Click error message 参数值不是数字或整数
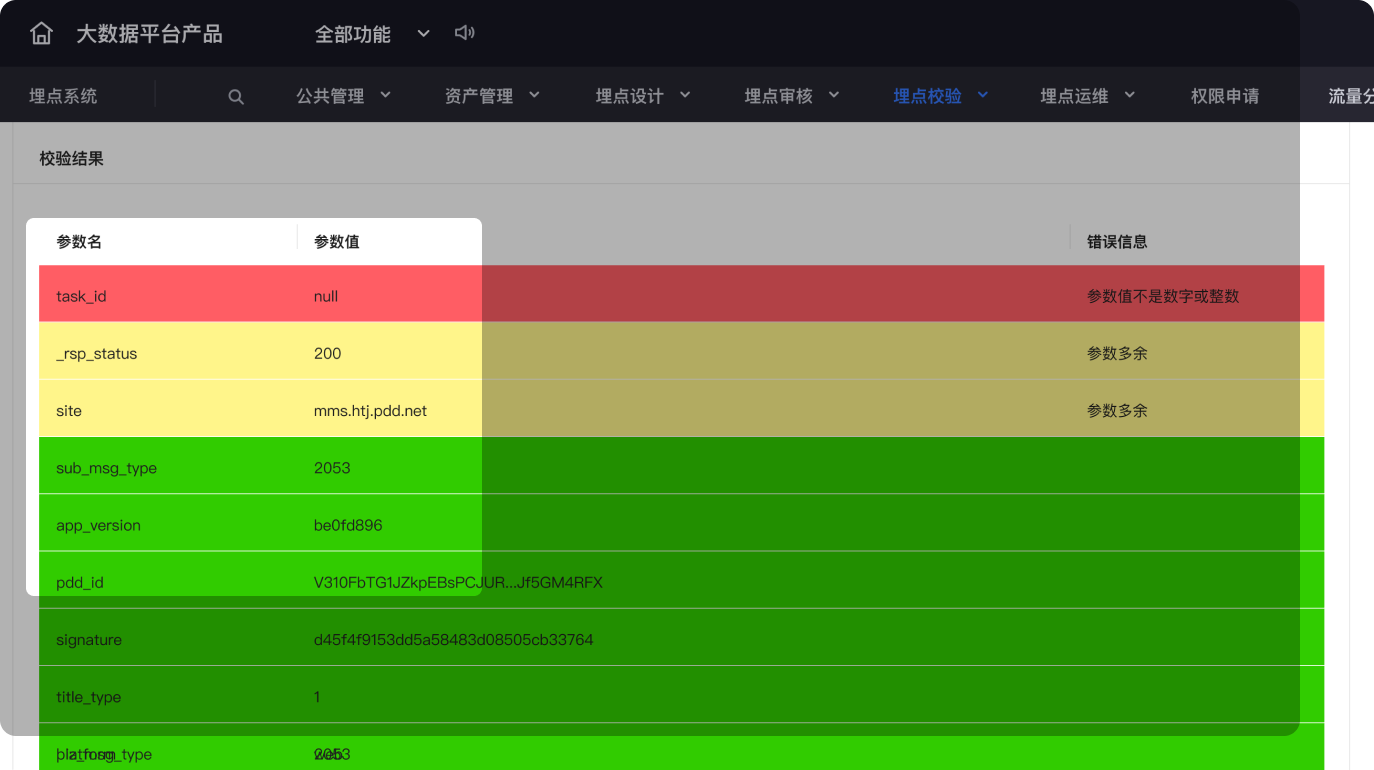 point(1163,297)
